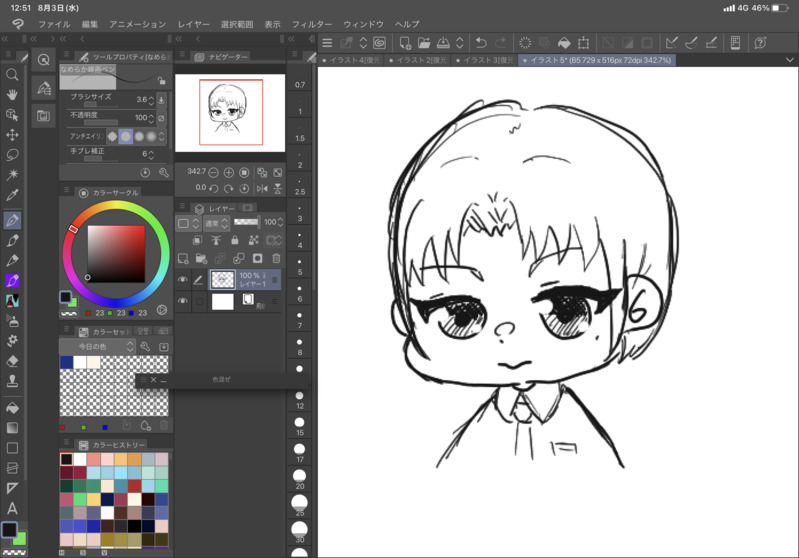
Task: Select the Auto select magic wand tool
Action: (x=12, y=175)
